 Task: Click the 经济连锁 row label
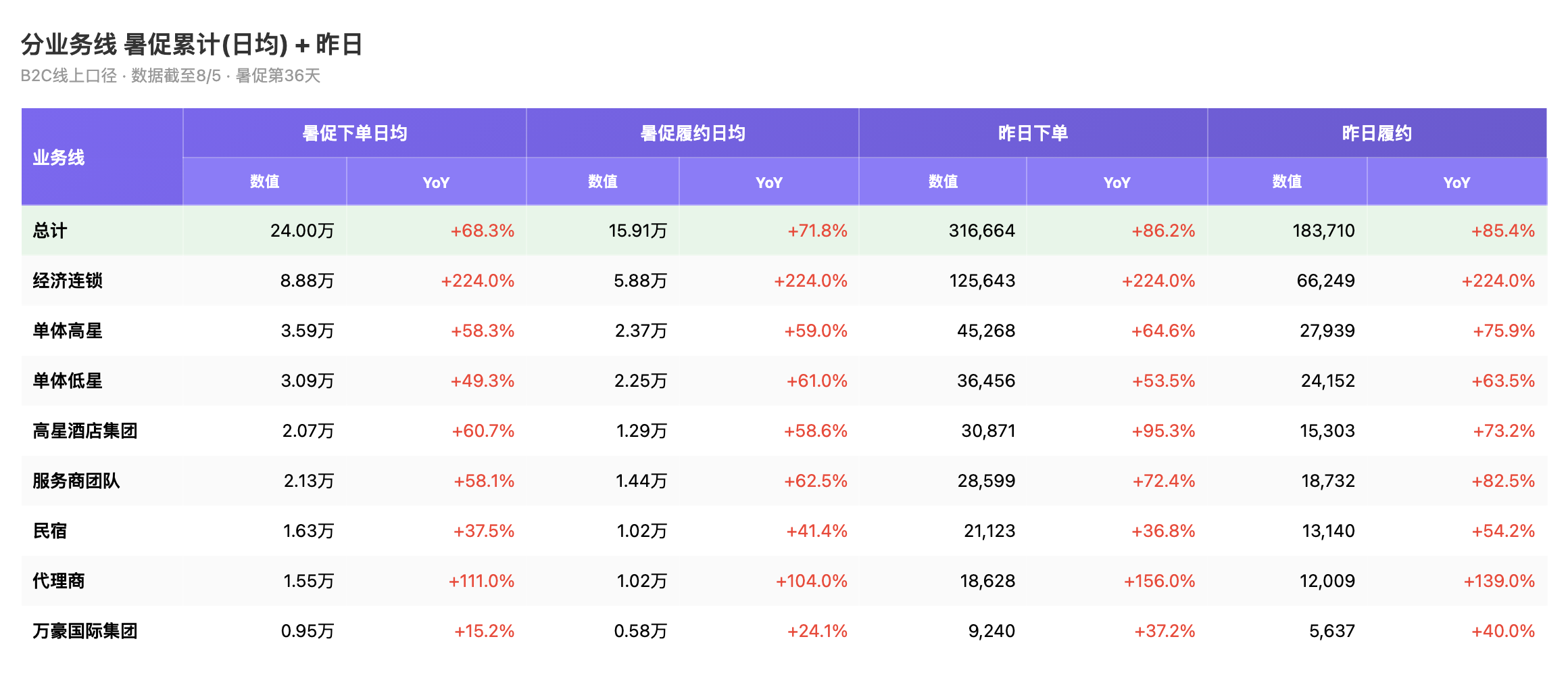68,281
